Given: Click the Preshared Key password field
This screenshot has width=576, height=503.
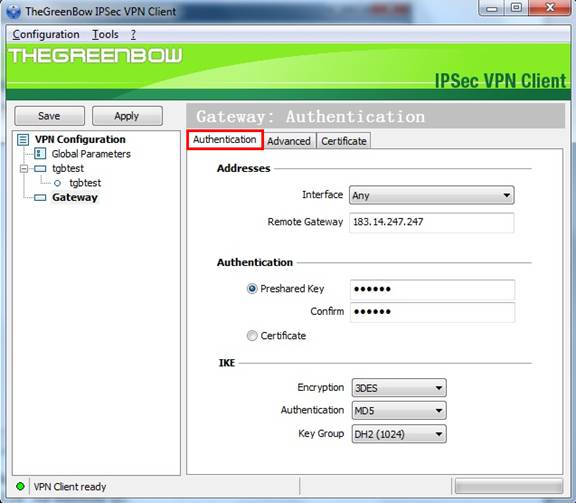Looking at the screenshot, I should click(432, 290).
